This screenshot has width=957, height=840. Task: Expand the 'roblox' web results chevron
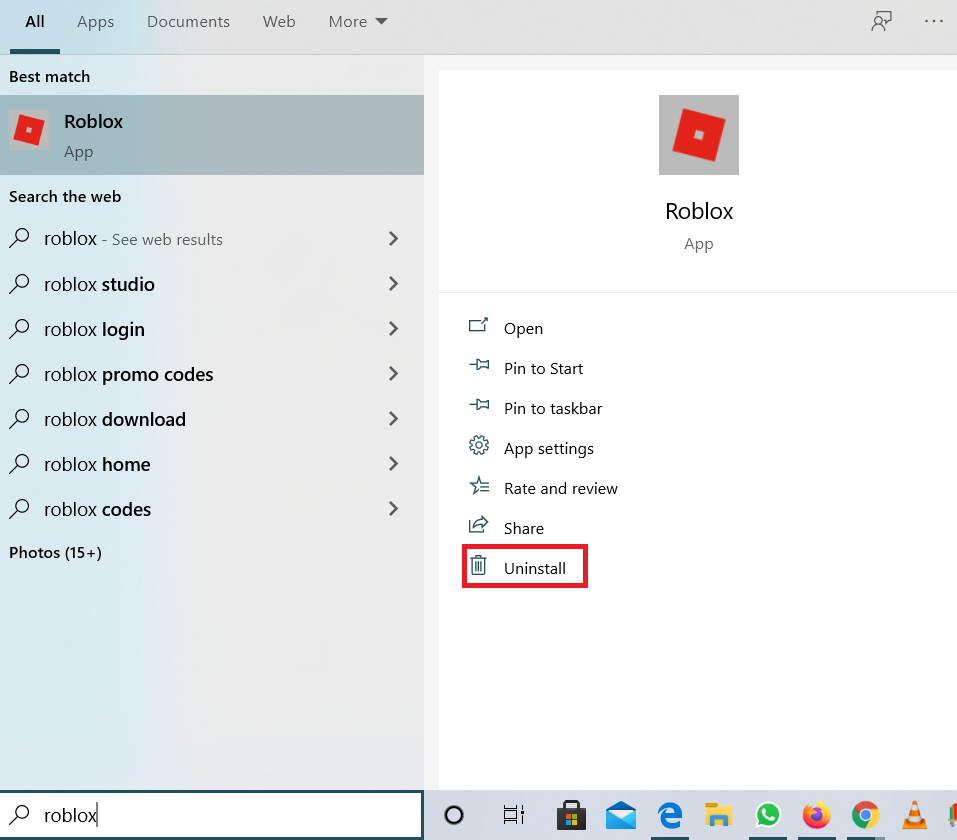click(x=394, y=239)
